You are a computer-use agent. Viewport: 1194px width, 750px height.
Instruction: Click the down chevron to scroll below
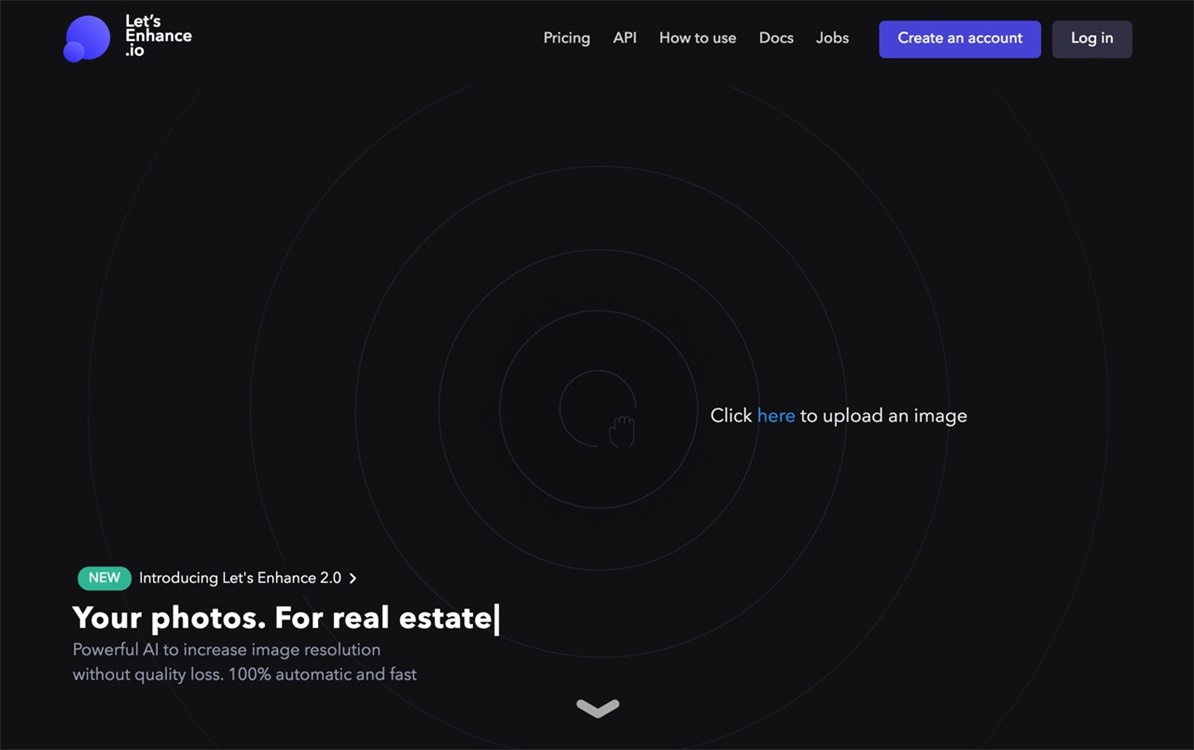pos(597,708)
